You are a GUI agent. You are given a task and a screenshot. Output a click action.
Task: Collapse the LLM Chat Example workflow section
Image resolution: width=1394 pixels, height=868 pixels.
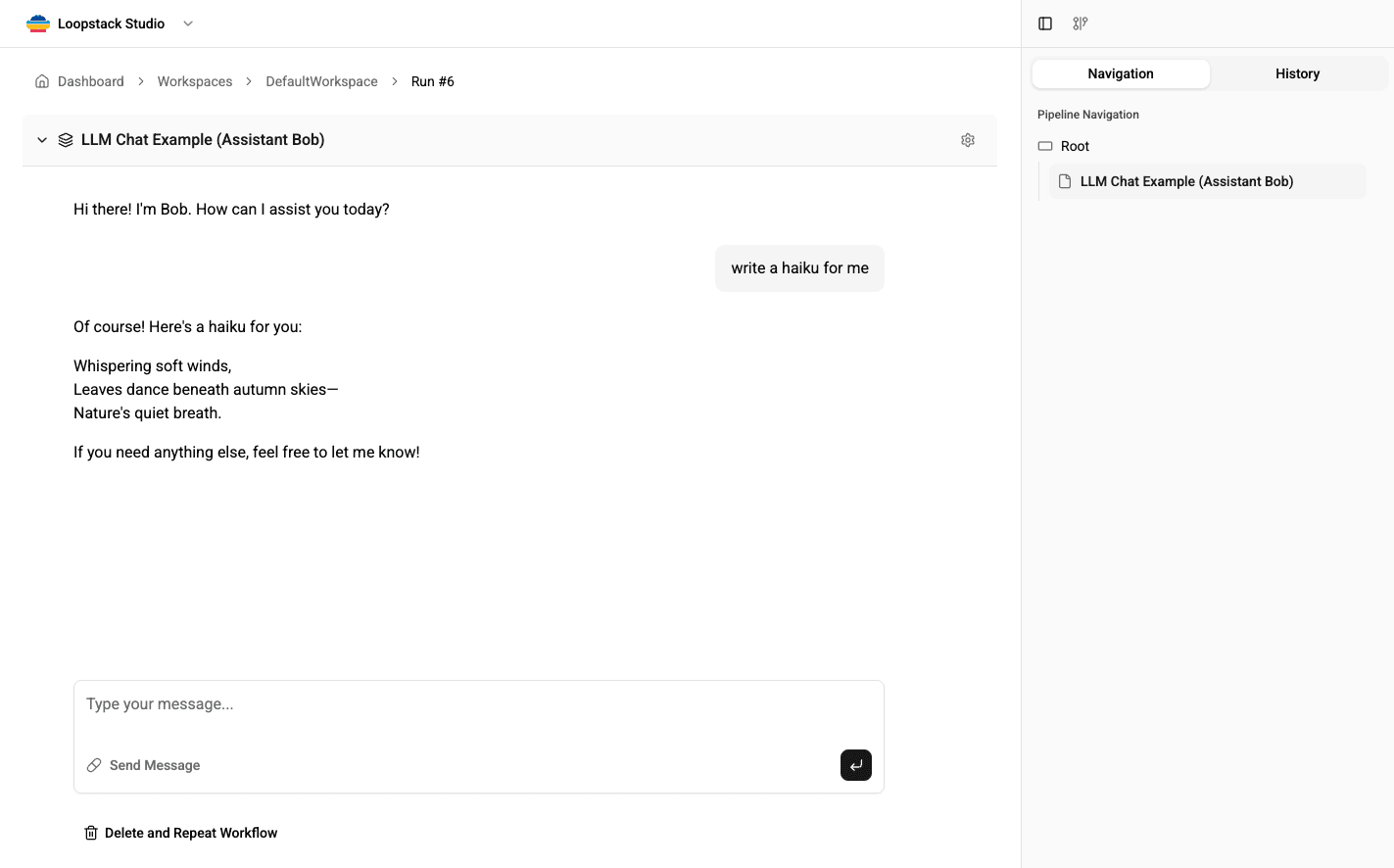coord(41,139)
